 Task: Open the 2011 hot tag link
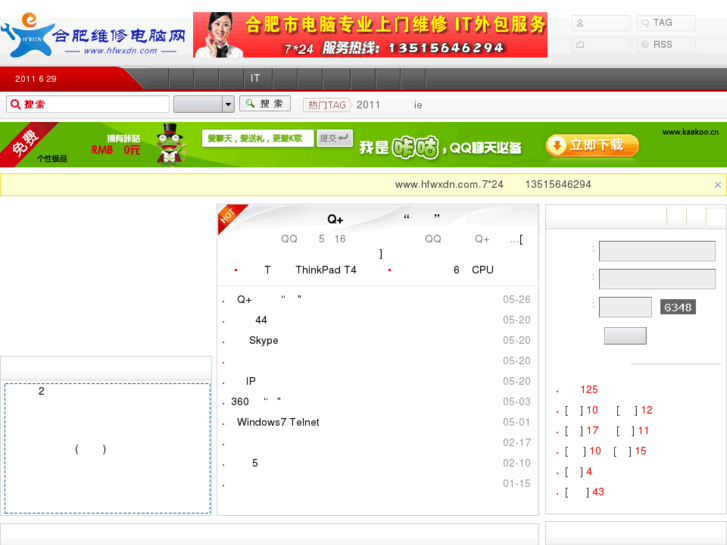click(368, 105)
